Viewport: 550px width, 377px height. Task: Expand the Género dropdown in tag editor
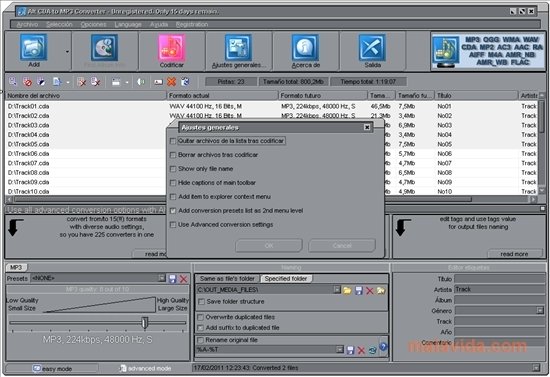click(540, 310)
